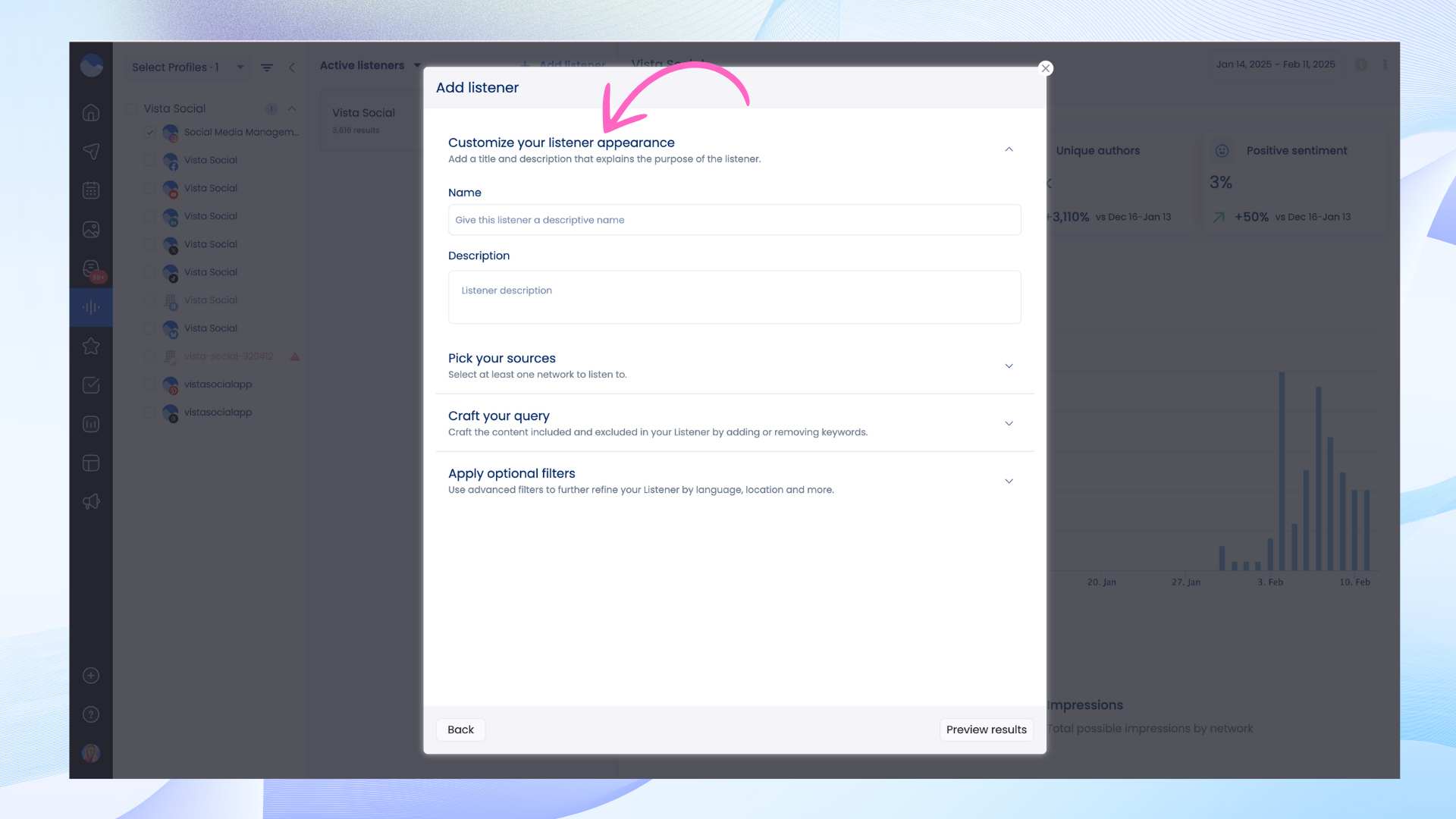Viewport: 1456px width, 819px height.
Task: Open the Publish paper-plane icon
Action: tap(91, 152)
